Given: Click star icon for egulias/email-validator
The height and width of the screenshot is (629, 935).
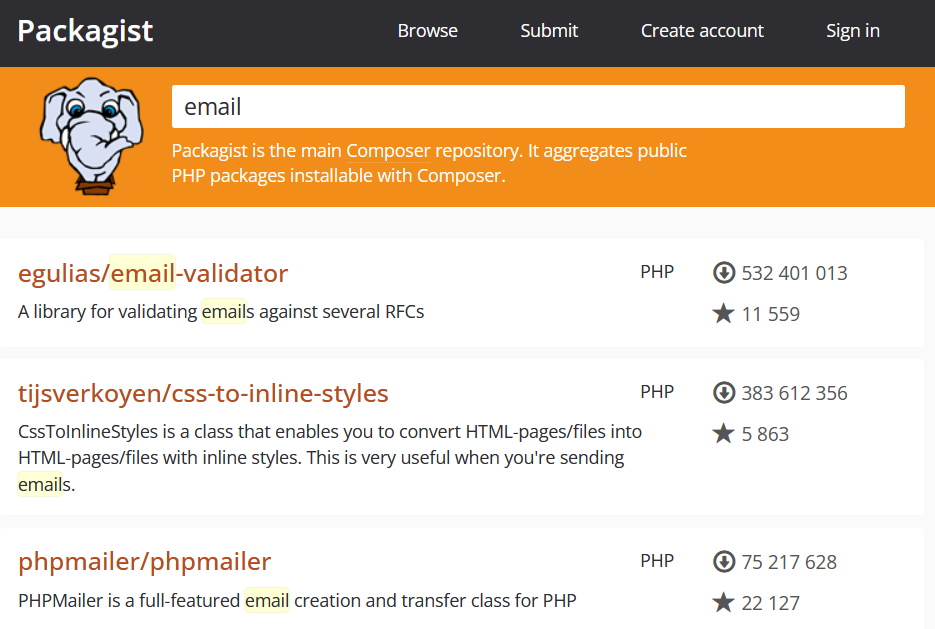Looking at the screenshot, I should pos(724,314).
